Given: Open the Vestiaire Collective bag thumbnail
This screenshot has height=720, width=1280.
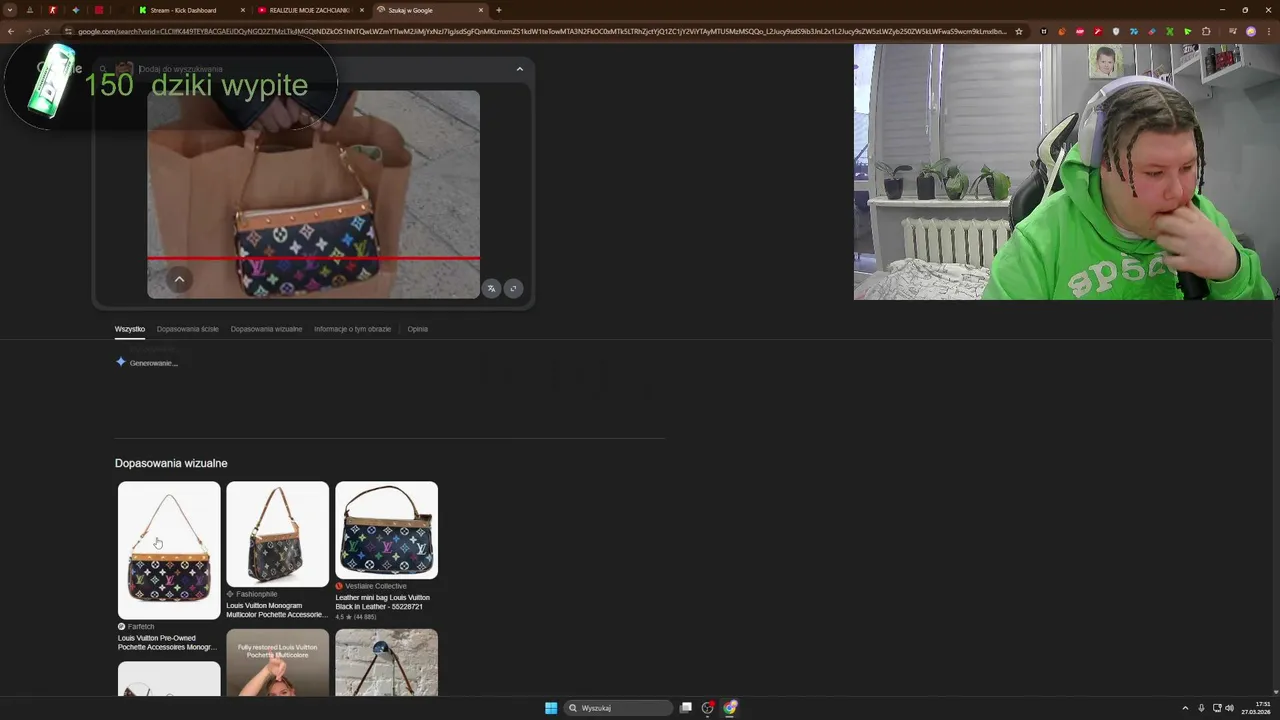Looking at the screenshot, I should click(386, 530).
